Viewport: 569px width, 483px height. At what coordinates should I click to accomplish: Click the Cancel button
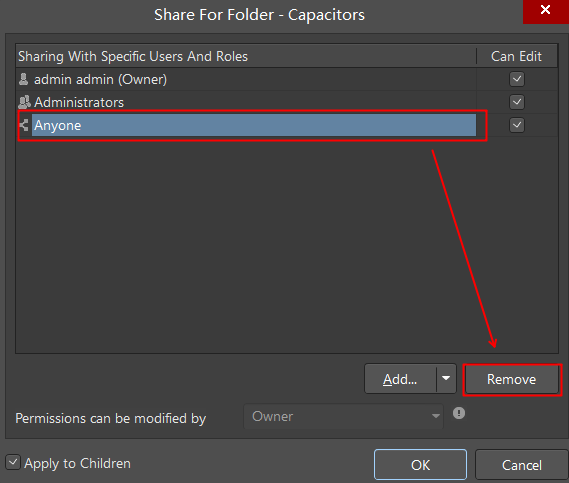(521, 465)
